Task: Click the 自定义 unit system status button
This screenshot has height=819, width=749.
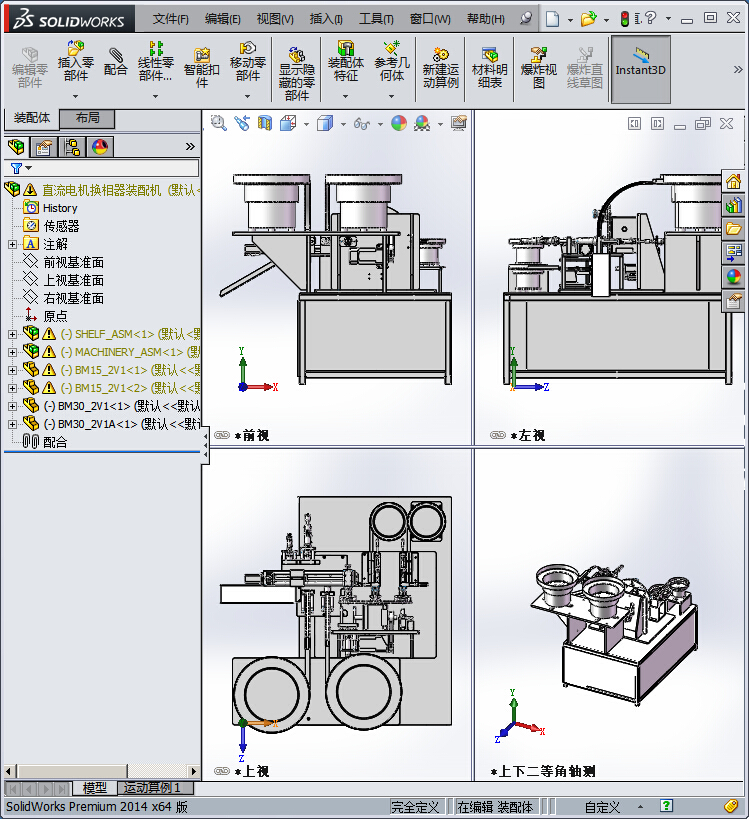Action: coord(602,806)
